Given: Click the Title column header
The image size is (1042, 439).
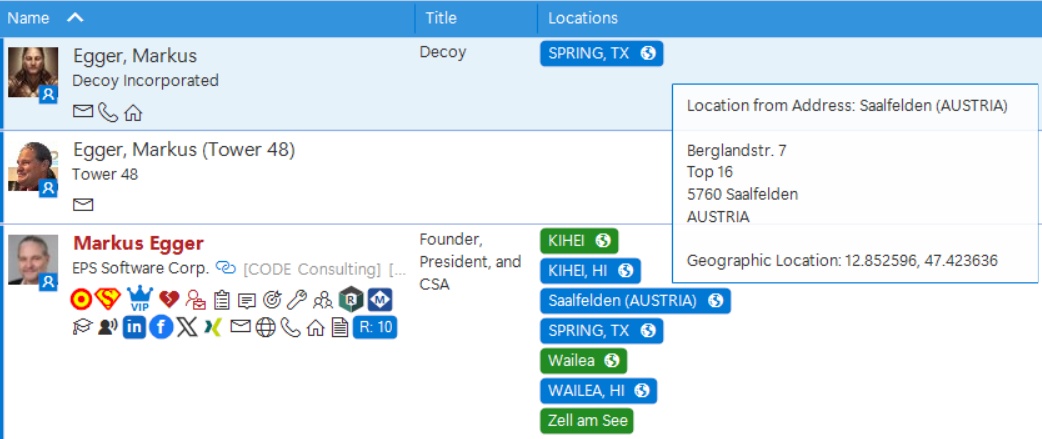Looking at the screenshot, I should pyautogui.click(x=441, y=18).
